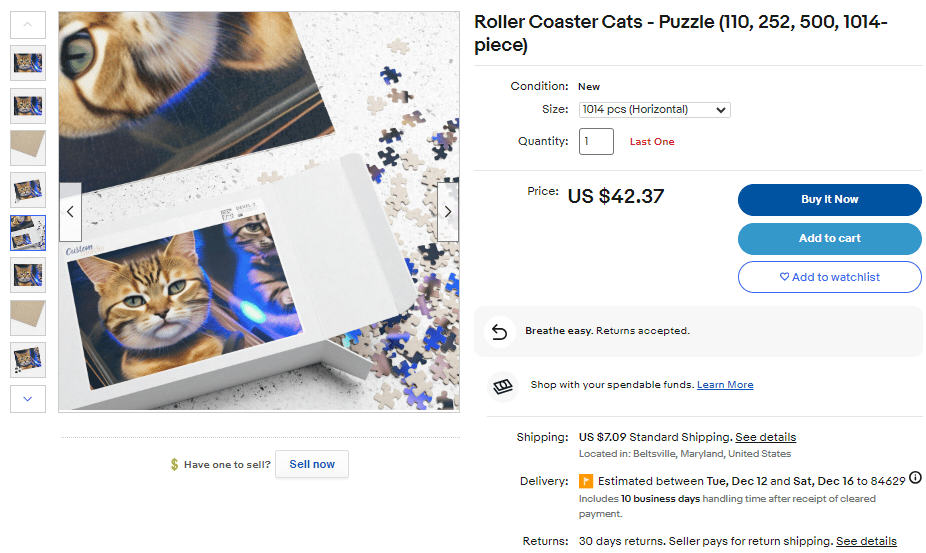Image resolution: width=926 pixels, height=553 pixels.
Task: Click the main puzzle product image
Action: (259, 211)
